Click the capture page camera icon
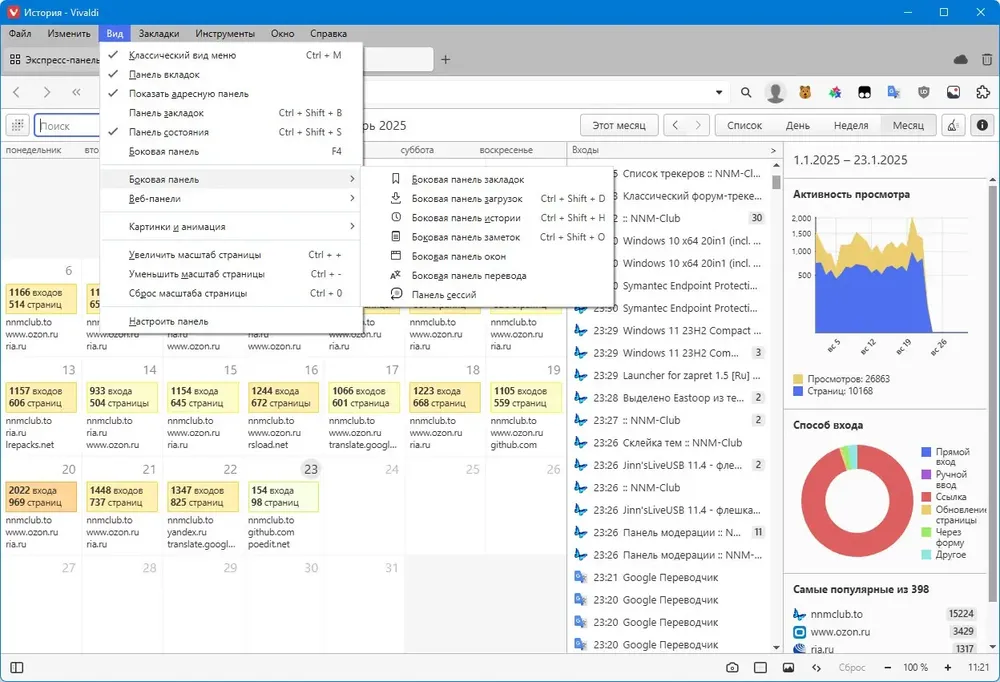The height and width of the screenshot is (682, 1000). 732,667
